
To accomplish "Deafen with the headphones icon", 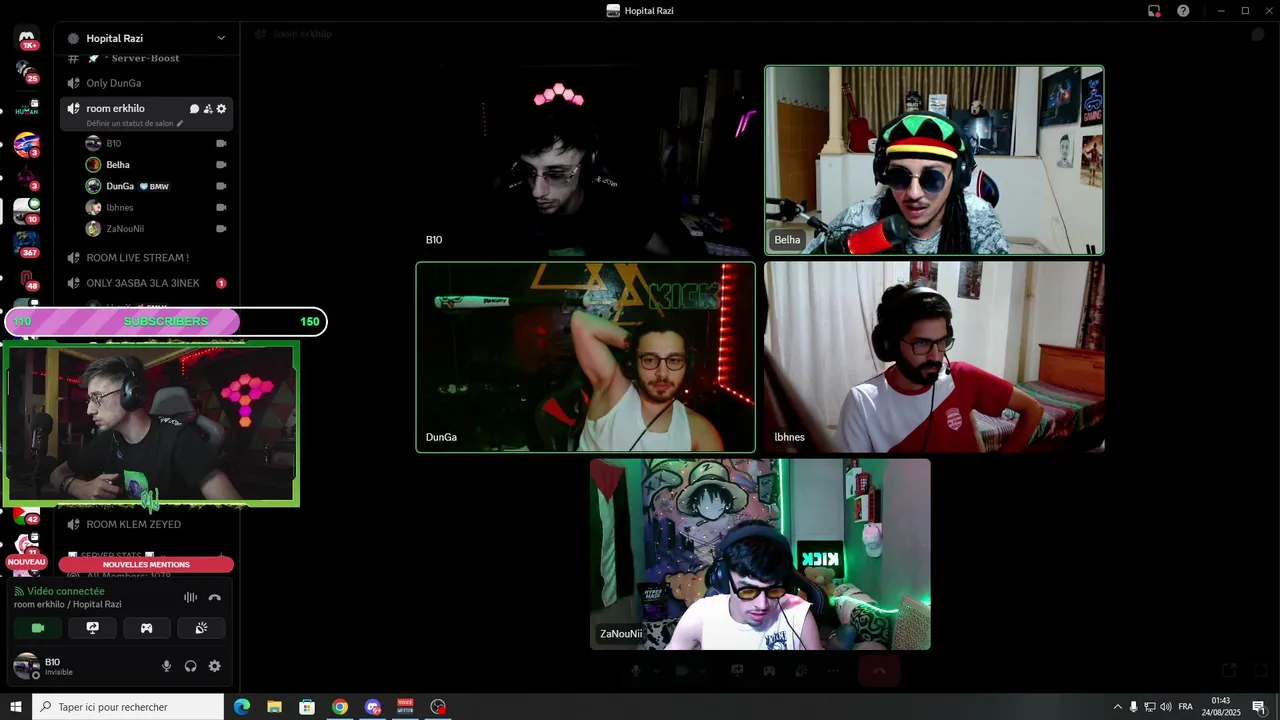I will click(x=190, y=666).
